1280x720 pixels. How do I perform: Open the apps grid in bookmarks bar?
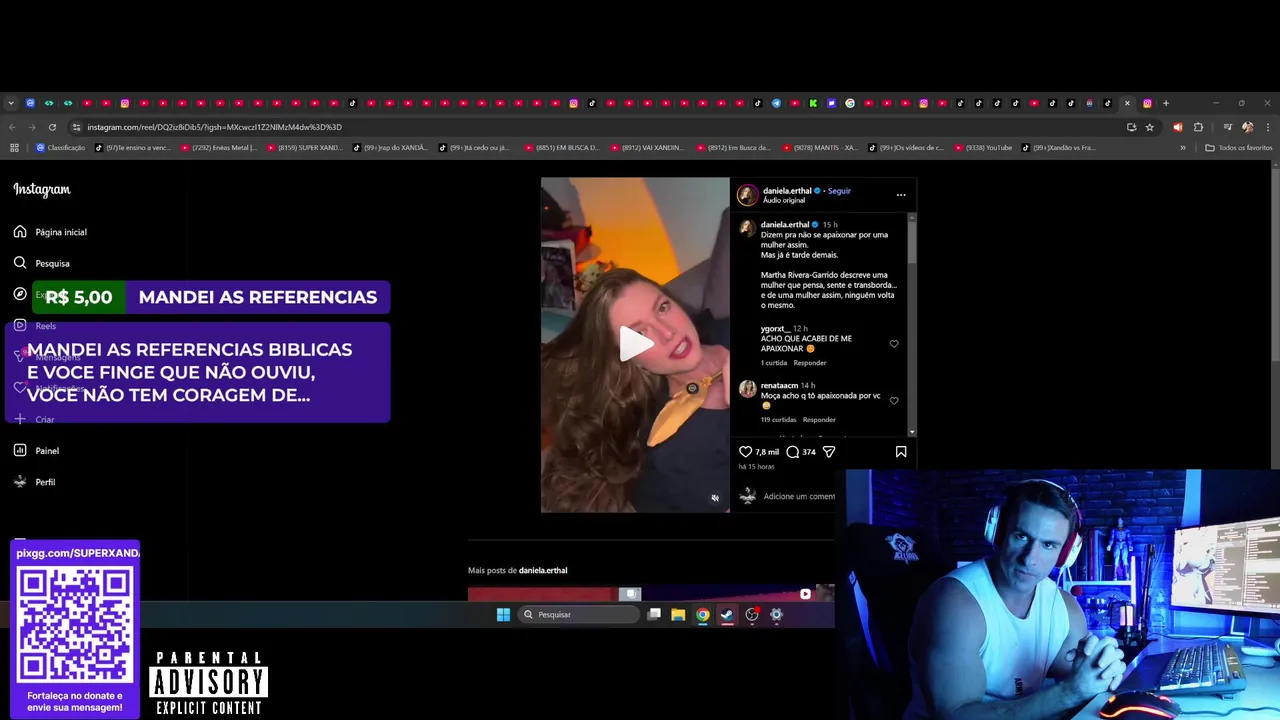pos(14,148)
